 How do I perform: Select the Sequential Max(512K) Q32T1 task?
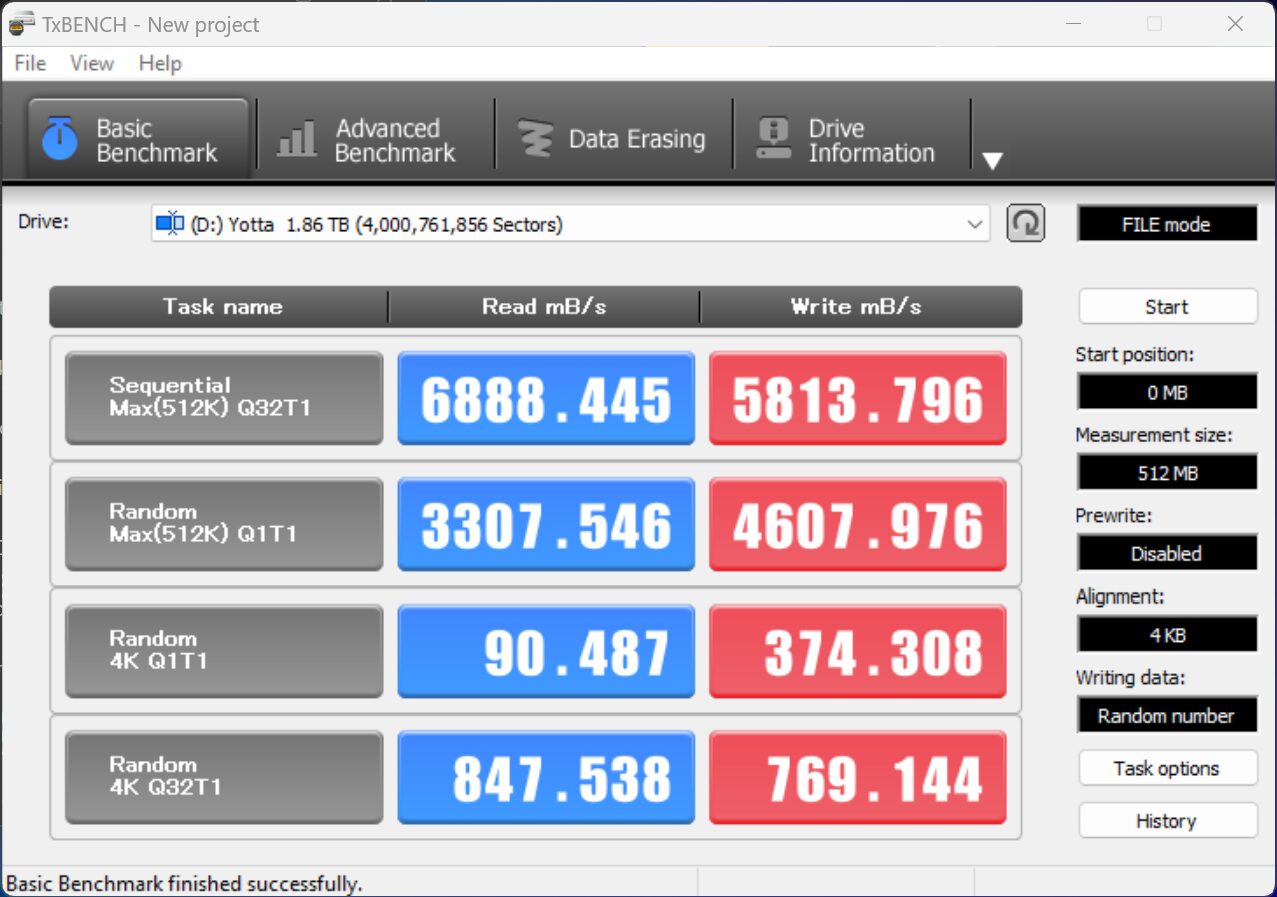coord(224,397)
